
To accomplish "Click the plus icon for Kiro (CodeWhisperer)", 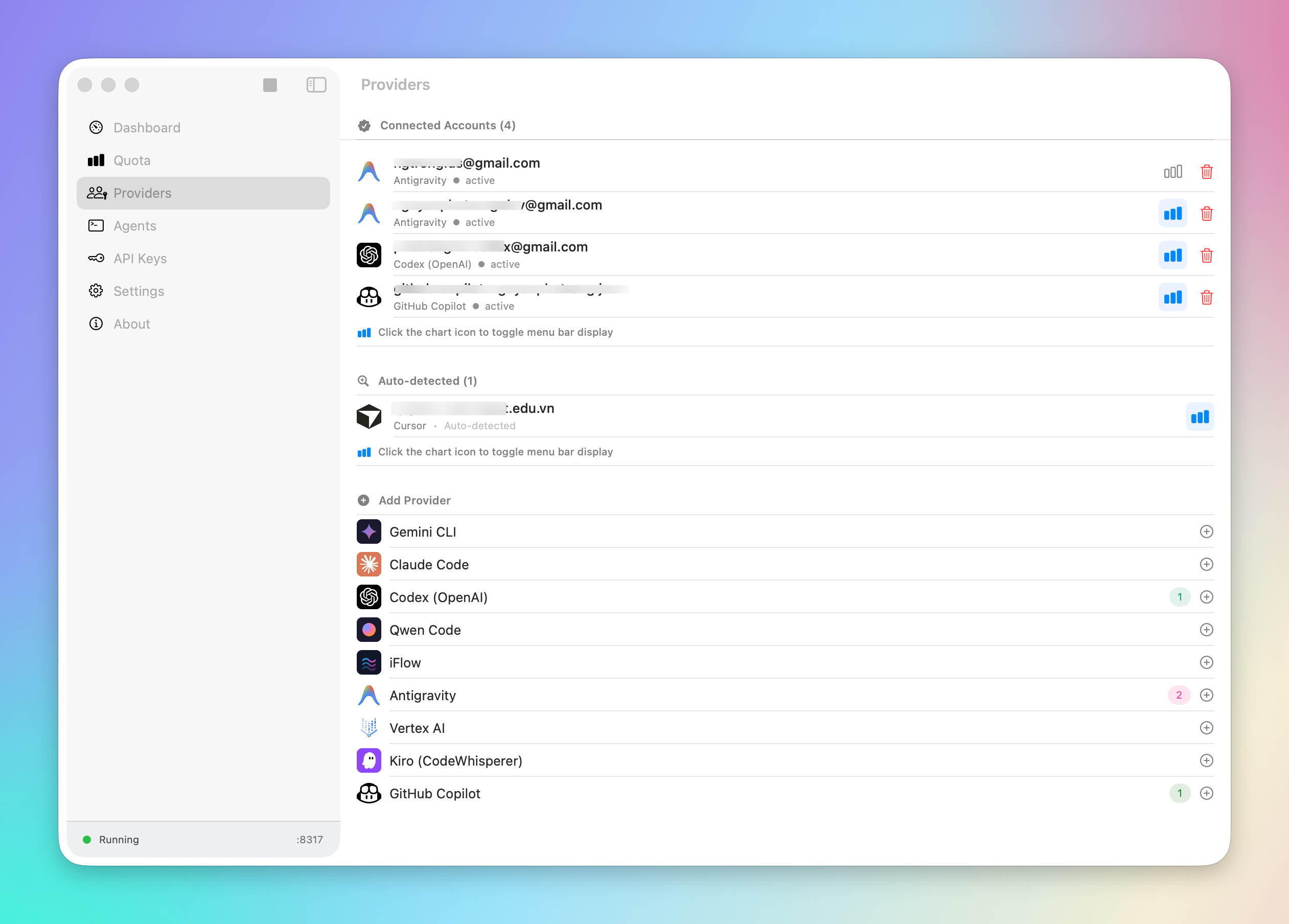I will pyautogui.click(x=1206, y=761).
